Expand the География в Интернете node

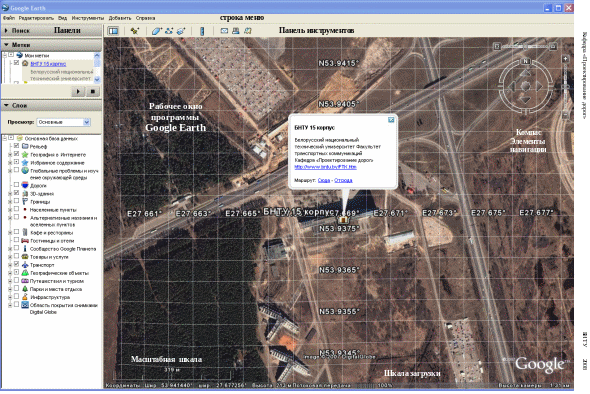pyautogui.click(x=11, y=154)
